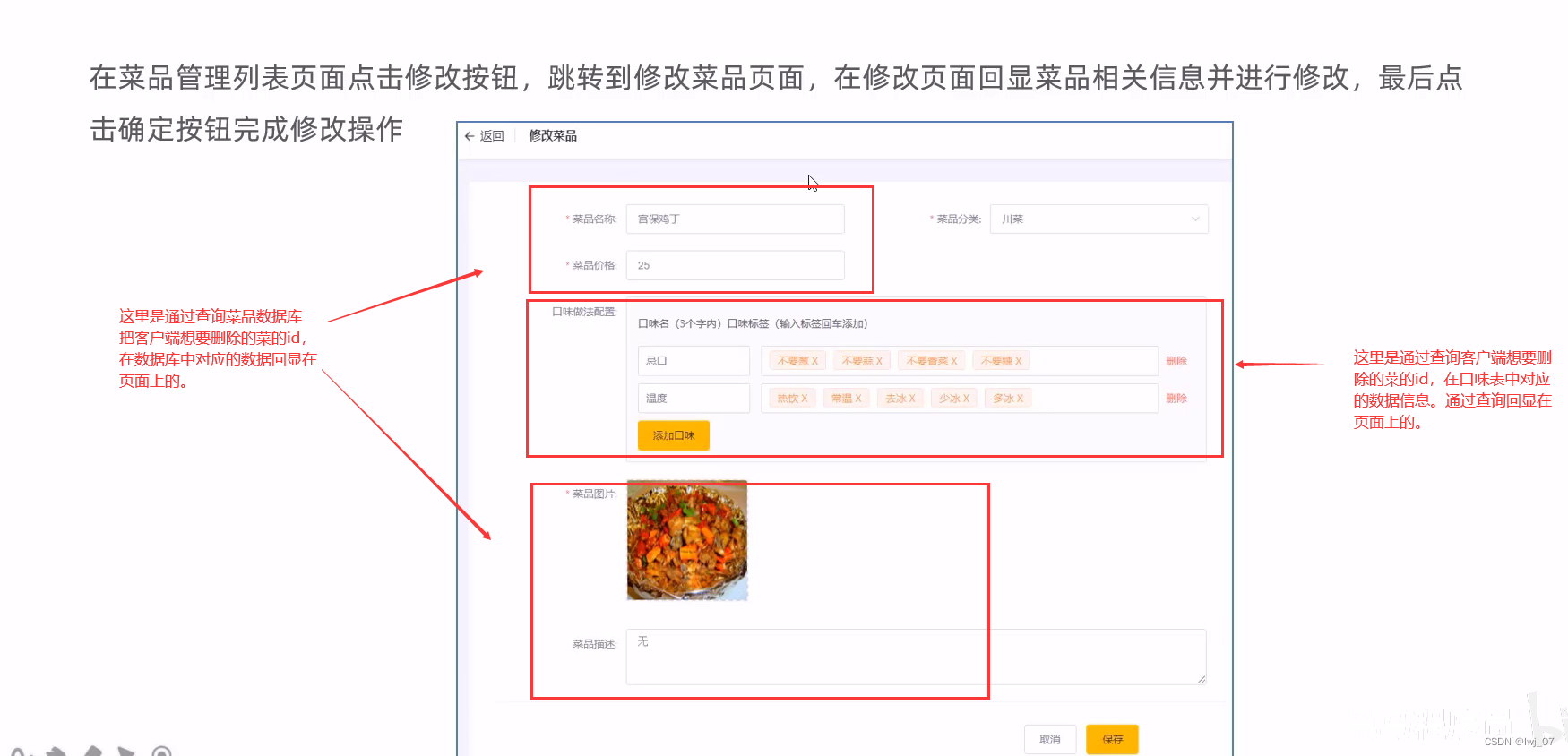Remove the 热饮 temperature tag
This screenshot has height=756, width=1568.
[805, 399]
